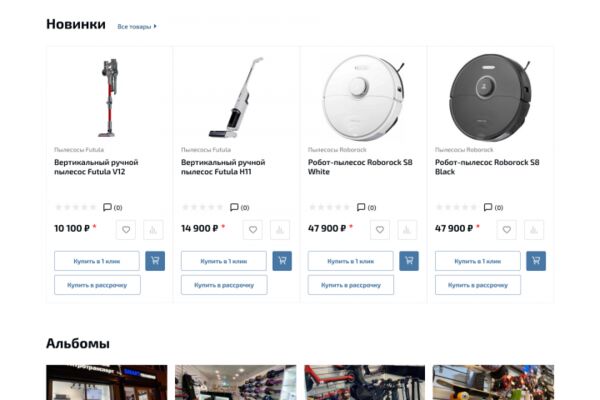The width and height of the screenshot is (600, 400).
Task: Add Roborock S8 Black to comparison
Action: pos(534,230)
